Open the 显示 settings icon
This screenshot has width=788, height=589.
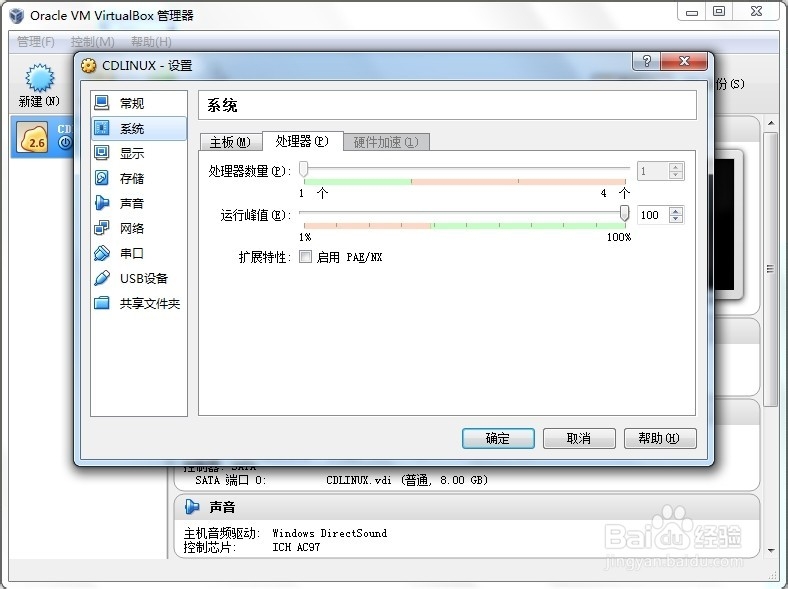pos(102,153)
